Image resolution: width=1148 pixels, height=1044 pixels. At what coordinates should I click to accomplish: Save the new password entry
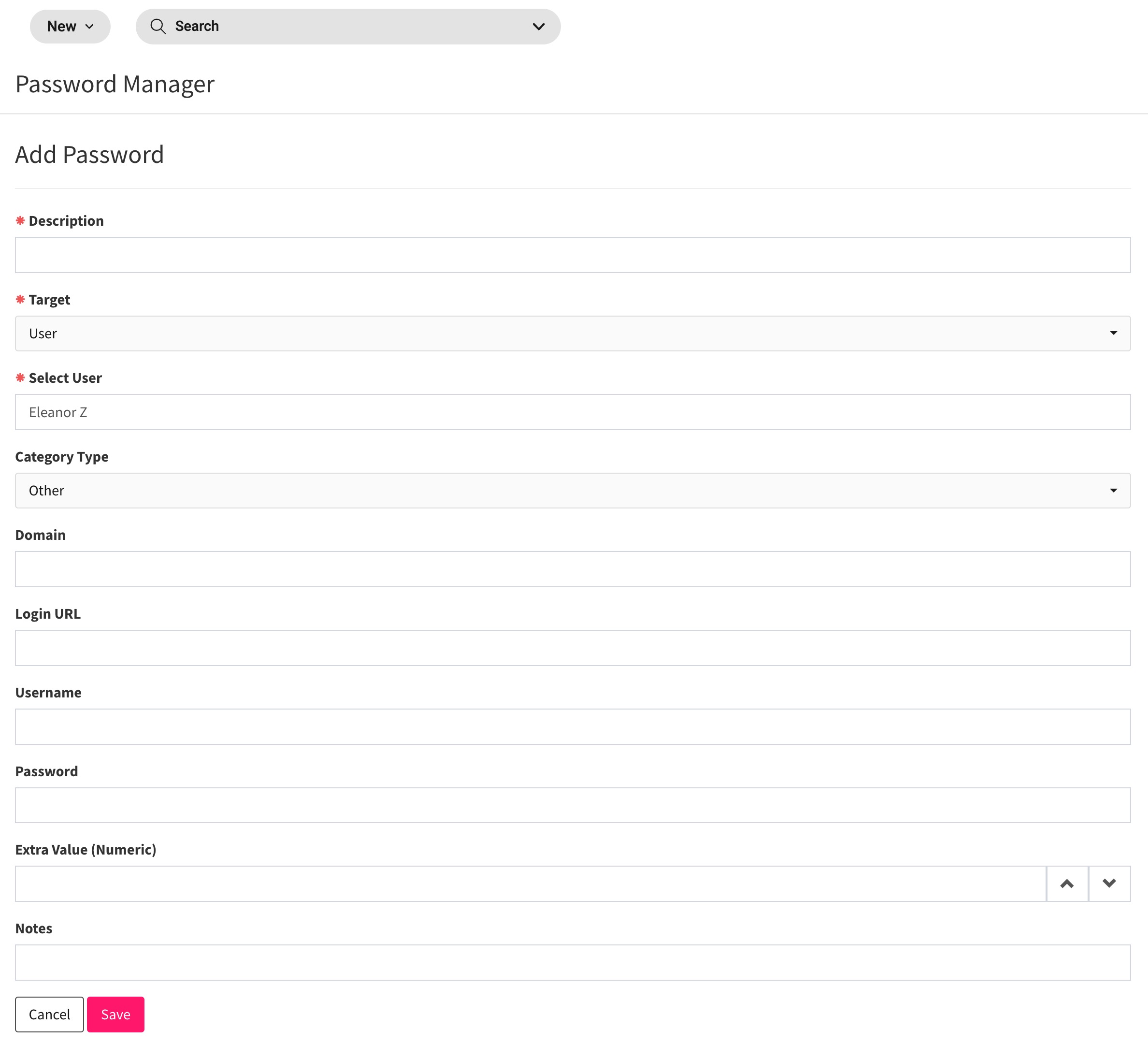(115, 1015)
